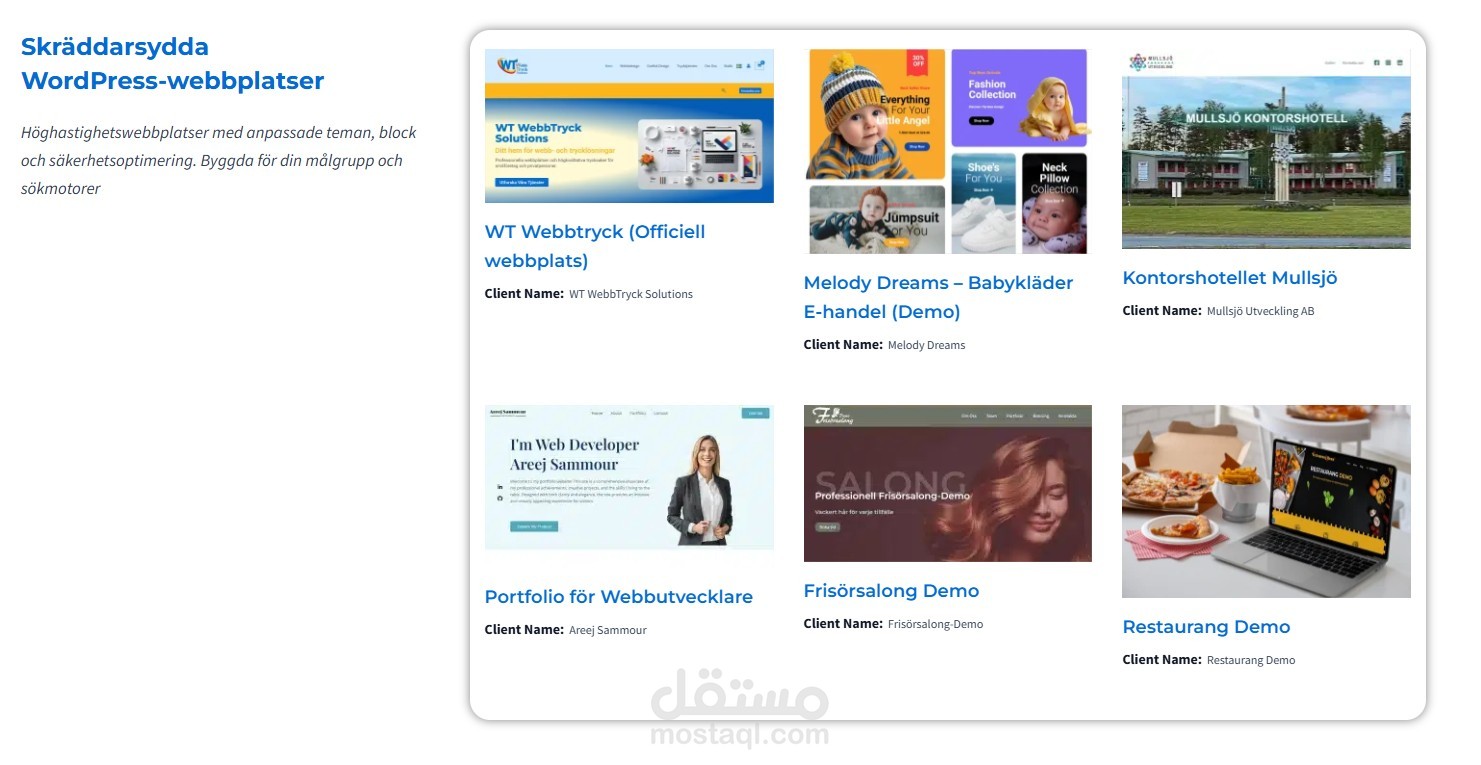Click the cart icon in WebbTryck preview header
Image resolution: width=1481 pixels, height=765 pixels.
[x=760, y=65]
